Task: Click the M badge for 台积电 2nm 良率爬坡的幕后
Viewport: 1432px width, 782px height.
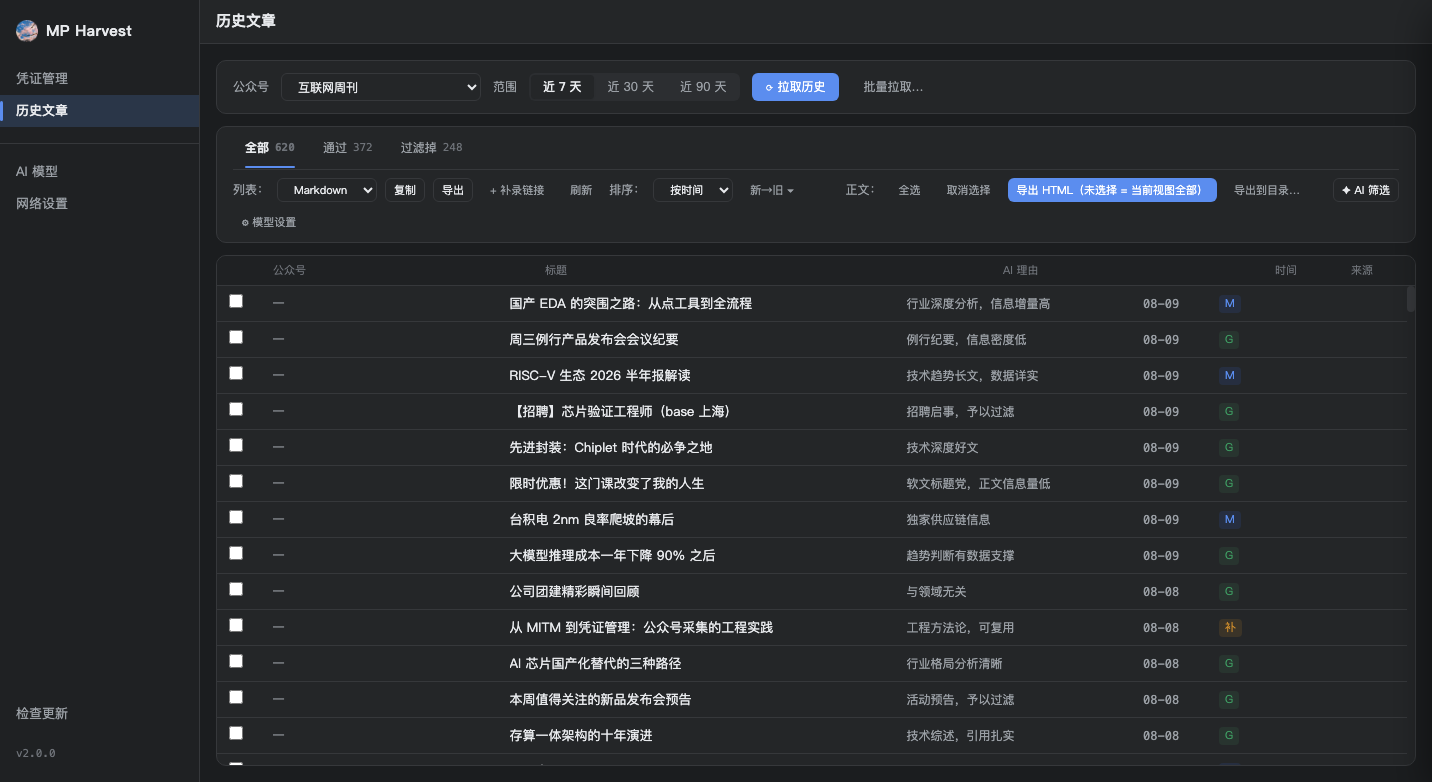Action: click(x=1230, y=520)
